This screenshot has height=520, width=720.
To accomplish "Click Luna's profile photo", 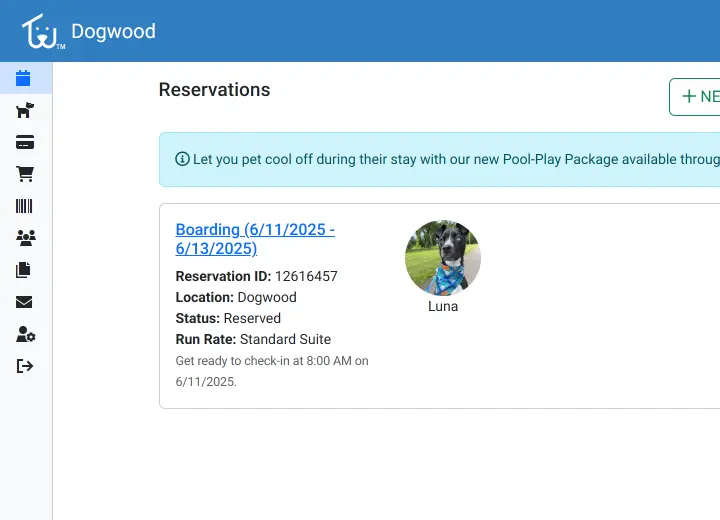I will [443, 258].
